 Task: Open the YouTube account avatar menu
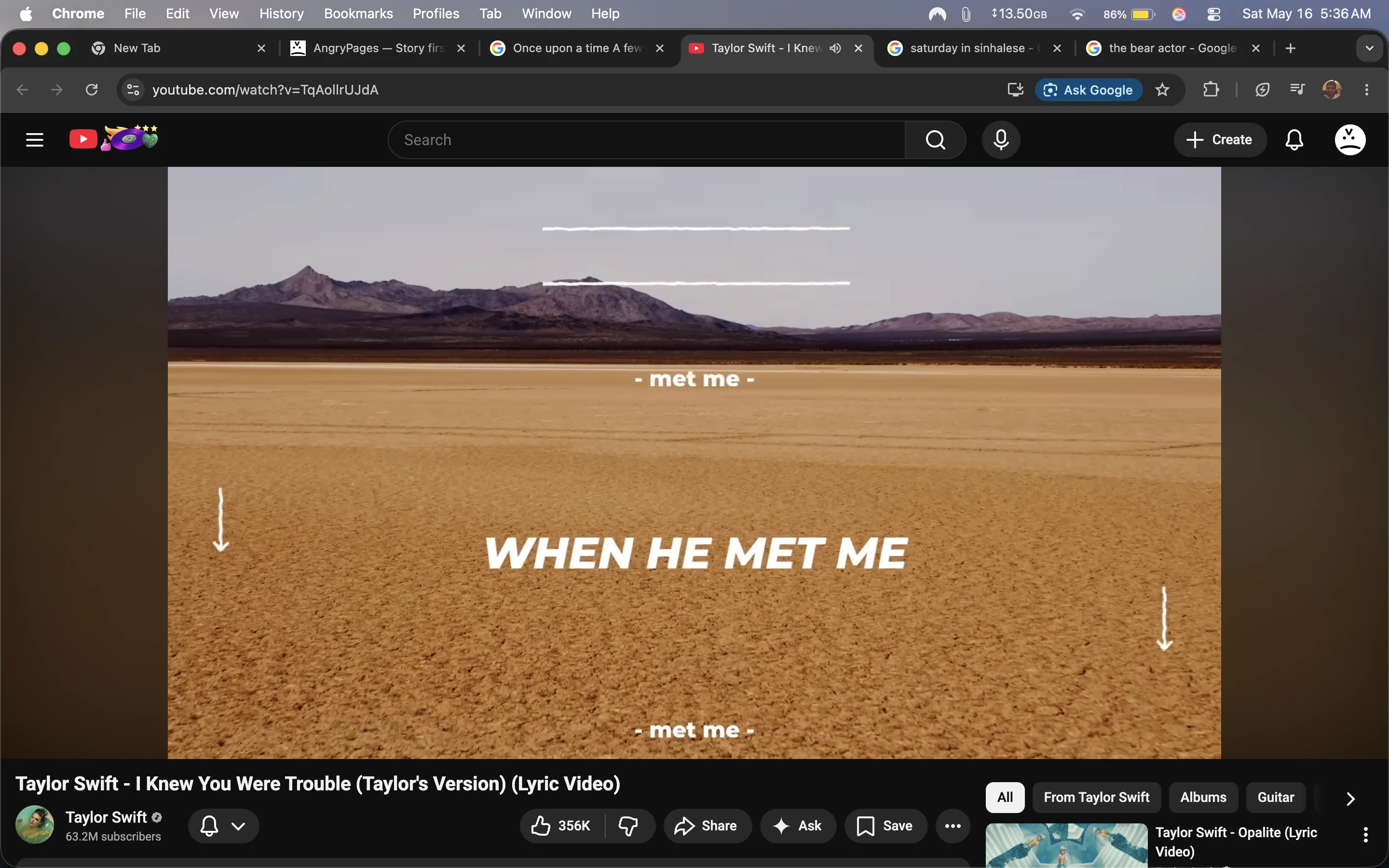point(1350,139)
